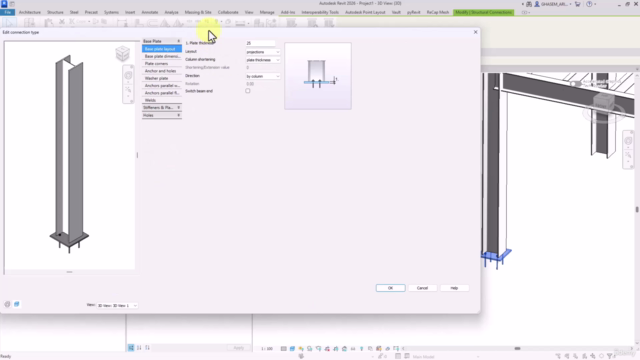Click the shopping cart icon in title bar
This screenshot has height=360, width=640.
[578, 4]
